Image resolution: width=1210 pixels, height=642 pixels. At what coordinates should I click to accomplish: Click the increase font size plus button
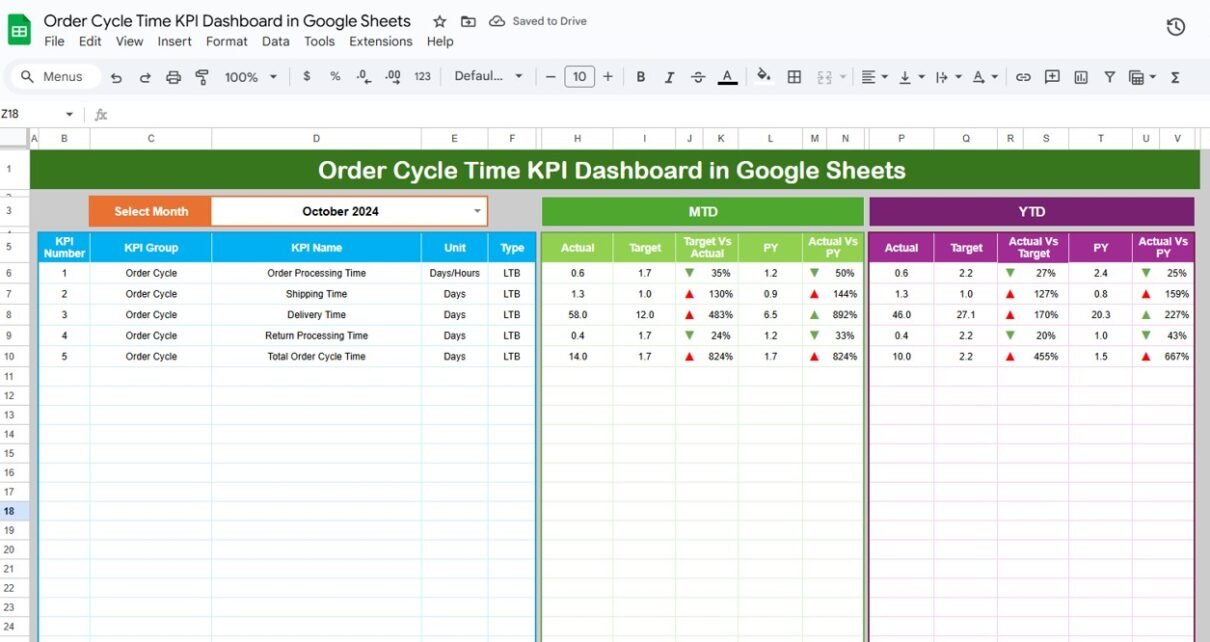(607, 77)
